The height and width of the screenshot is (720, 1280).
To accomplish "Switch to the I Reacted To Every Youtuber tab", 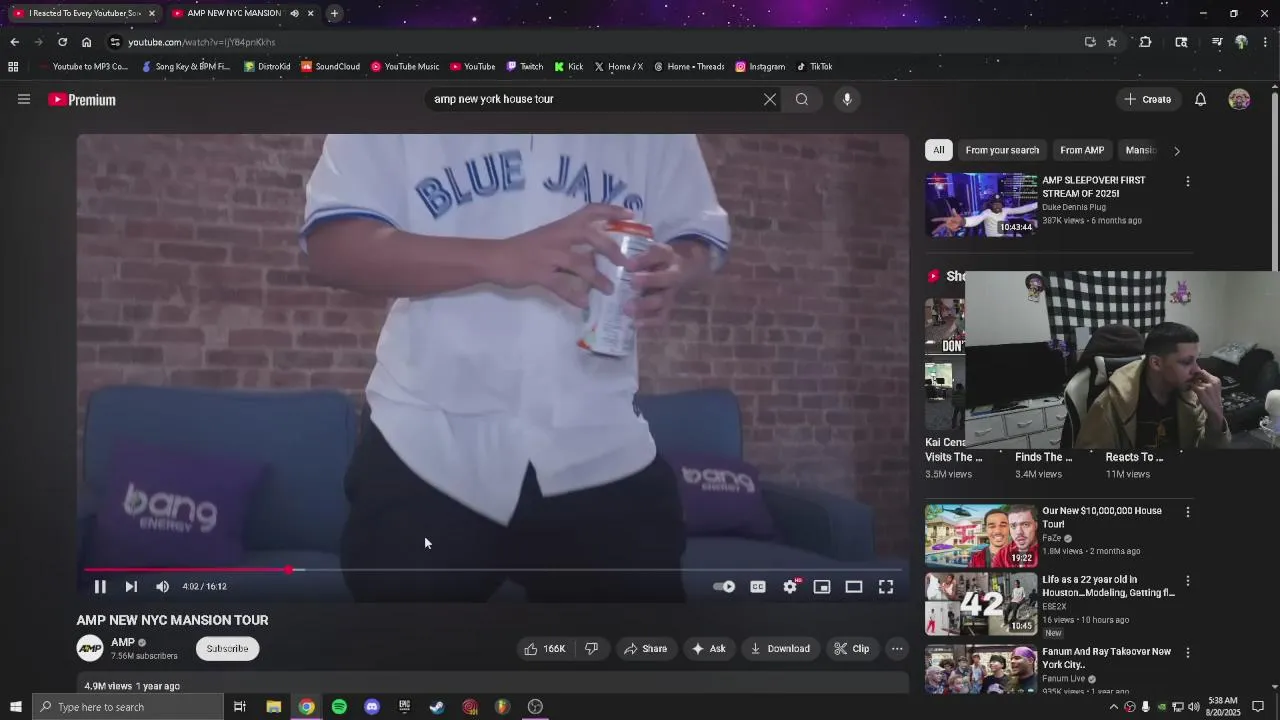I will (x=84, y=13).
